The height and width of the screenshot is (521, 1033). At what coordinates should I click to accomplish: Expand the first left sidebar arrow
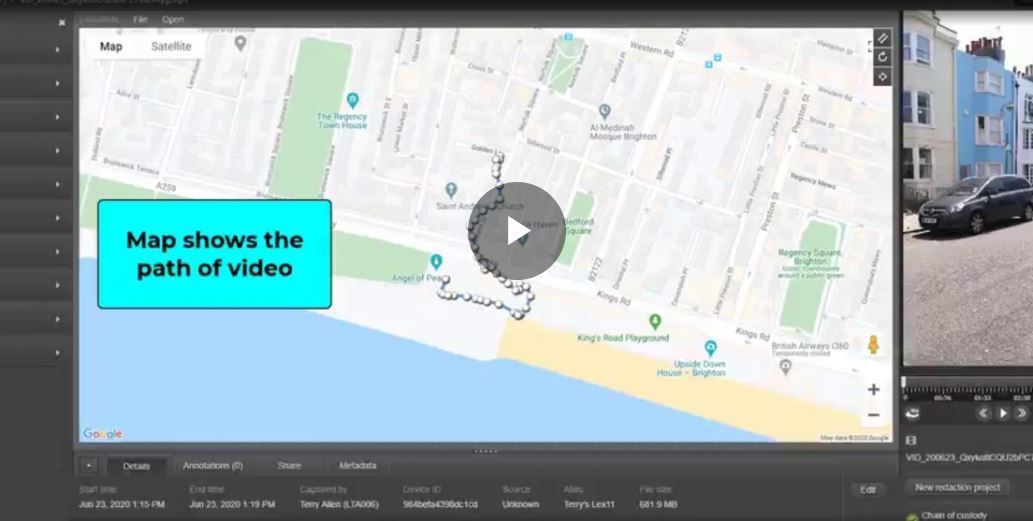pyautogui.click(x=57, y=50)
